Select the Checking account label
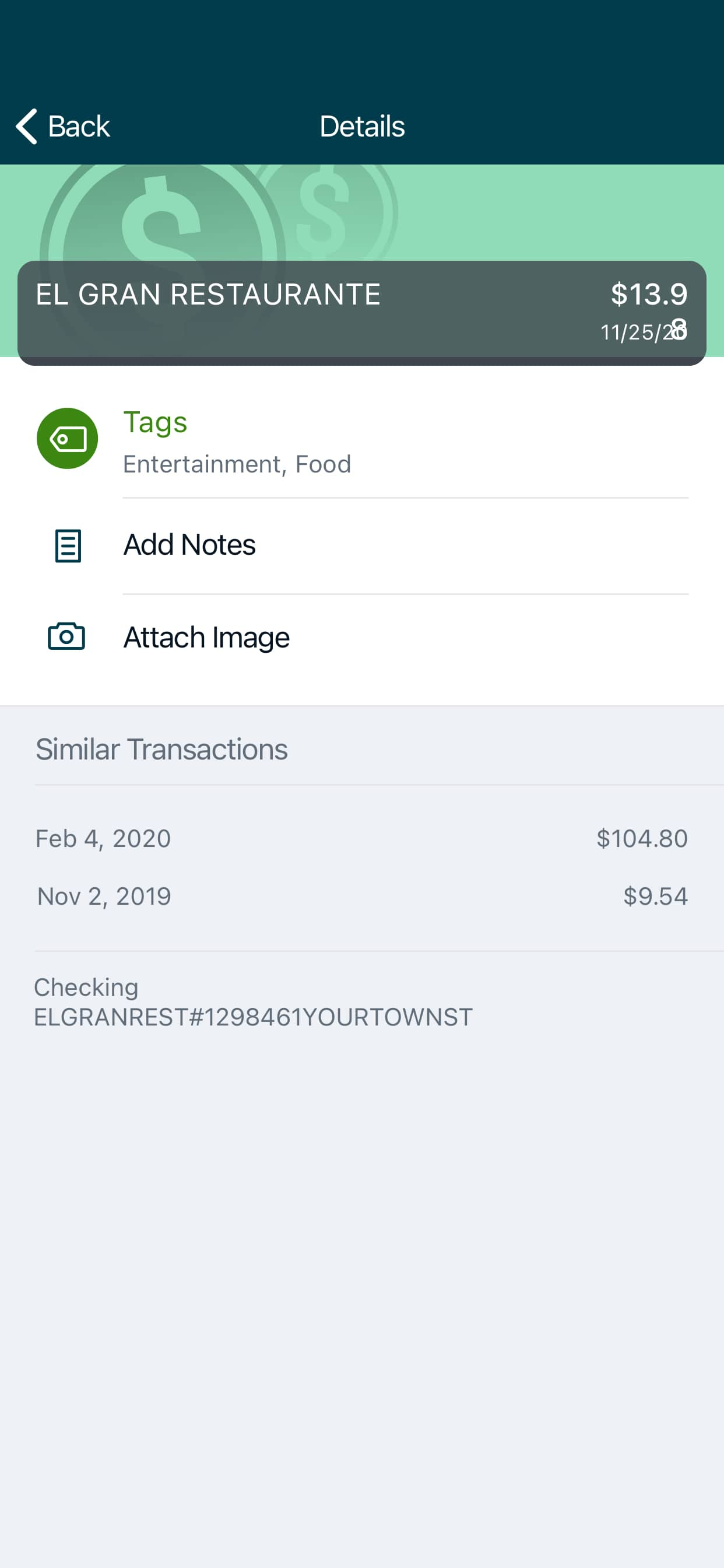 pos(86,988)
